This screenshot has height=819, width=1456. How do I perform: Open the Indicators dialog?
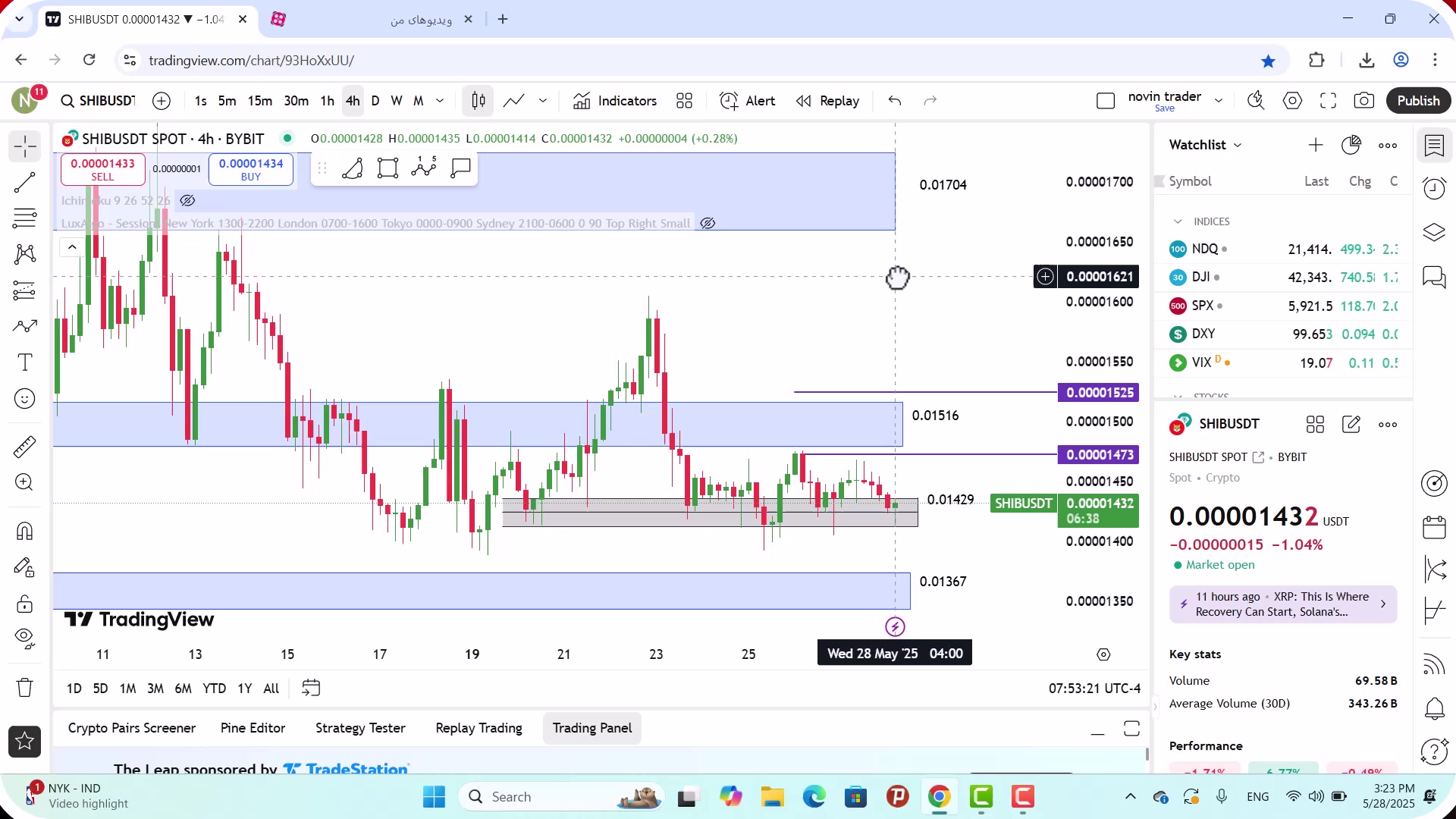(615, 101)
